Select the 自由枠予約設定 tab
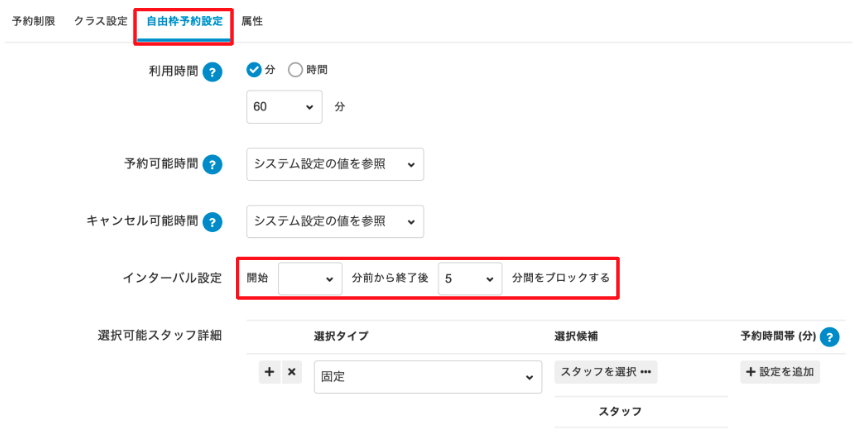 point(184,20)
